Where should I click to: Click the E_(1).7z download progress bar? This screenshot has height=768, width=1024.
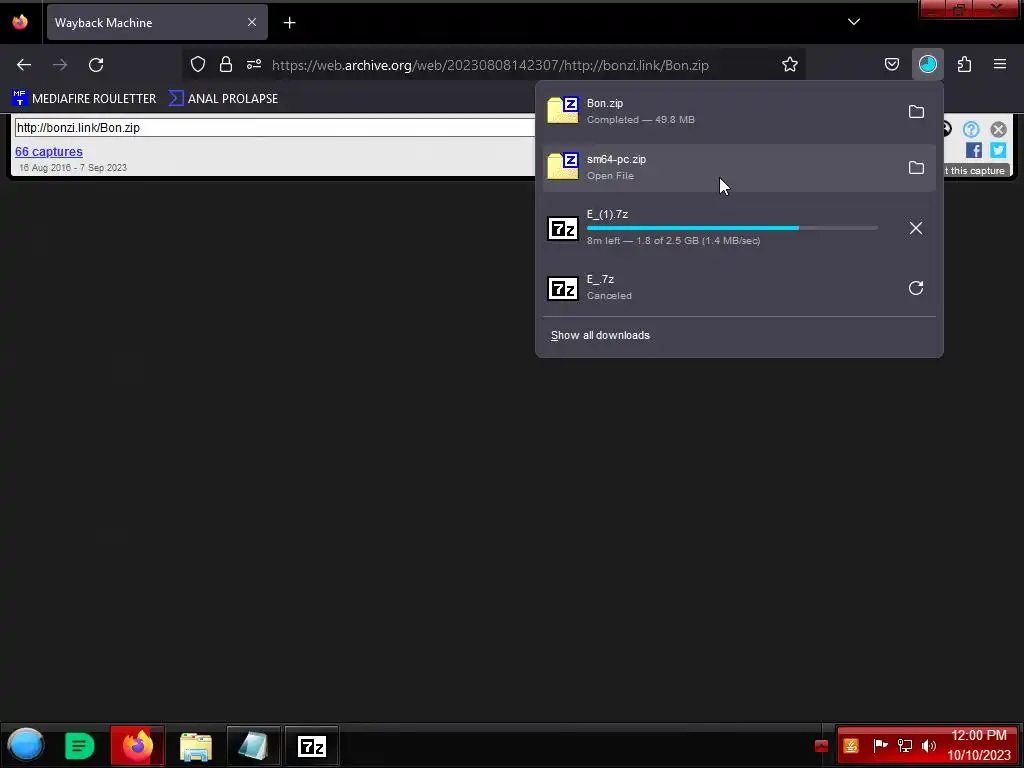tap(732, 228)
